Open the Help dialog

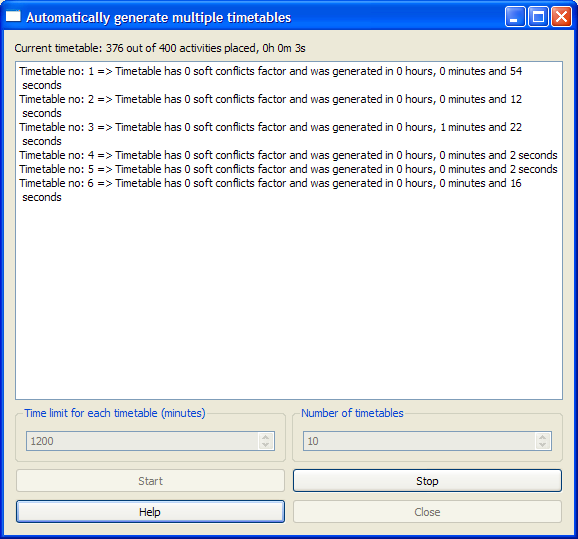coord(150,512)
